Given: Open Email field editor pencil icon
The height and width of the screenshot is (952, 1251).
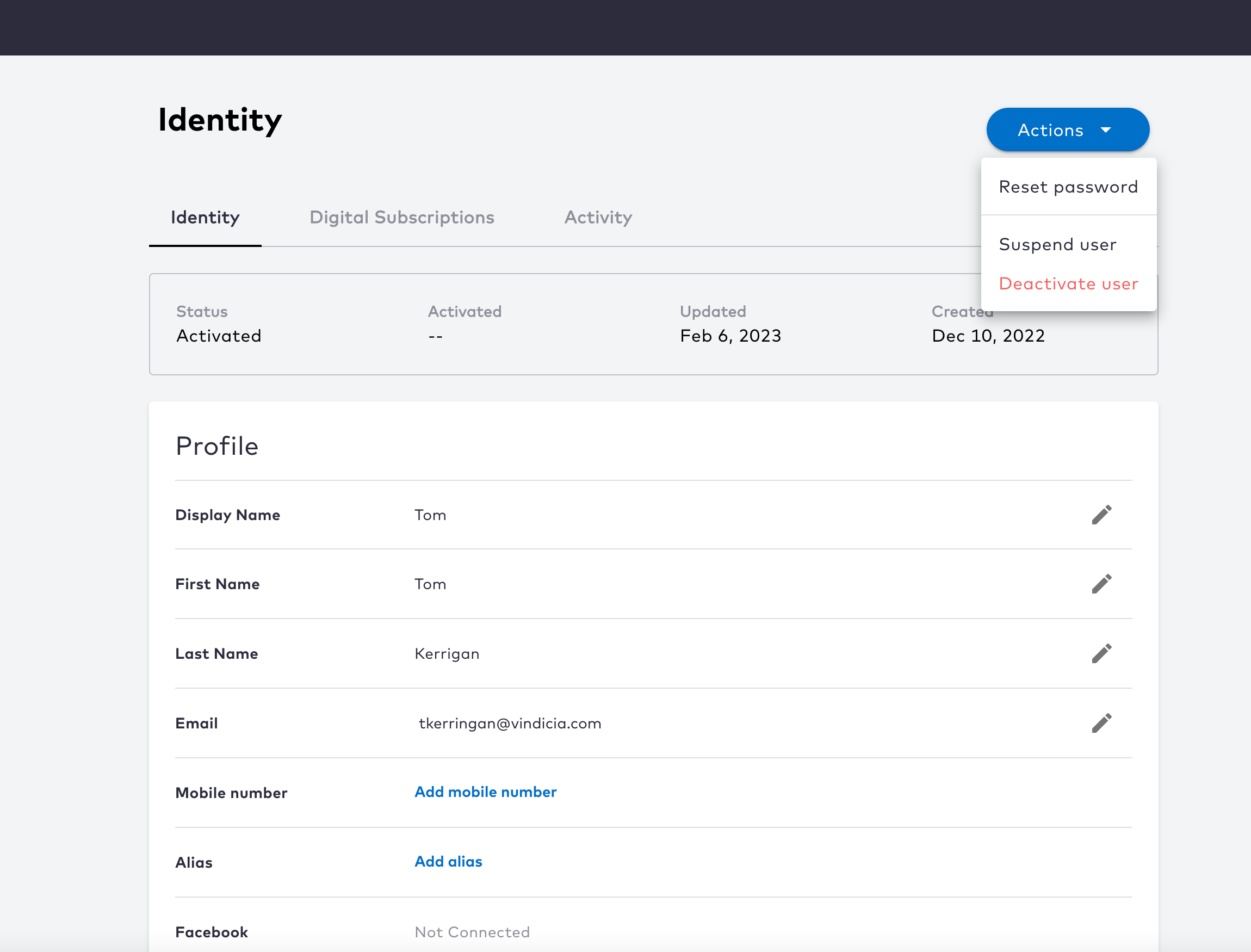Looking at the screenshot, I should [1101, 723].
